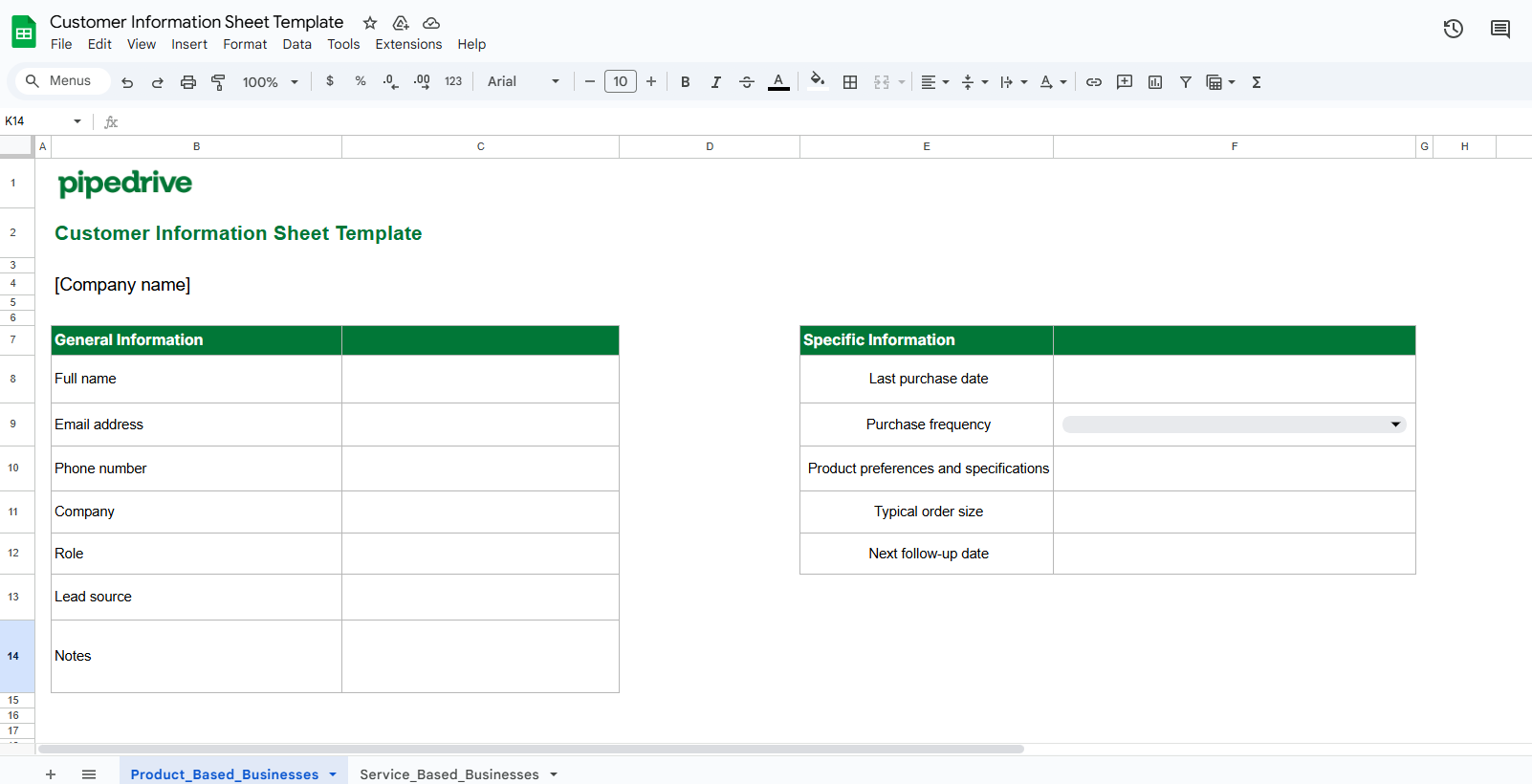Viewport: 1532px width, 784px height.
Task: Switch to Service_Based_Businesses sheet tab
Action: (449, 774)
